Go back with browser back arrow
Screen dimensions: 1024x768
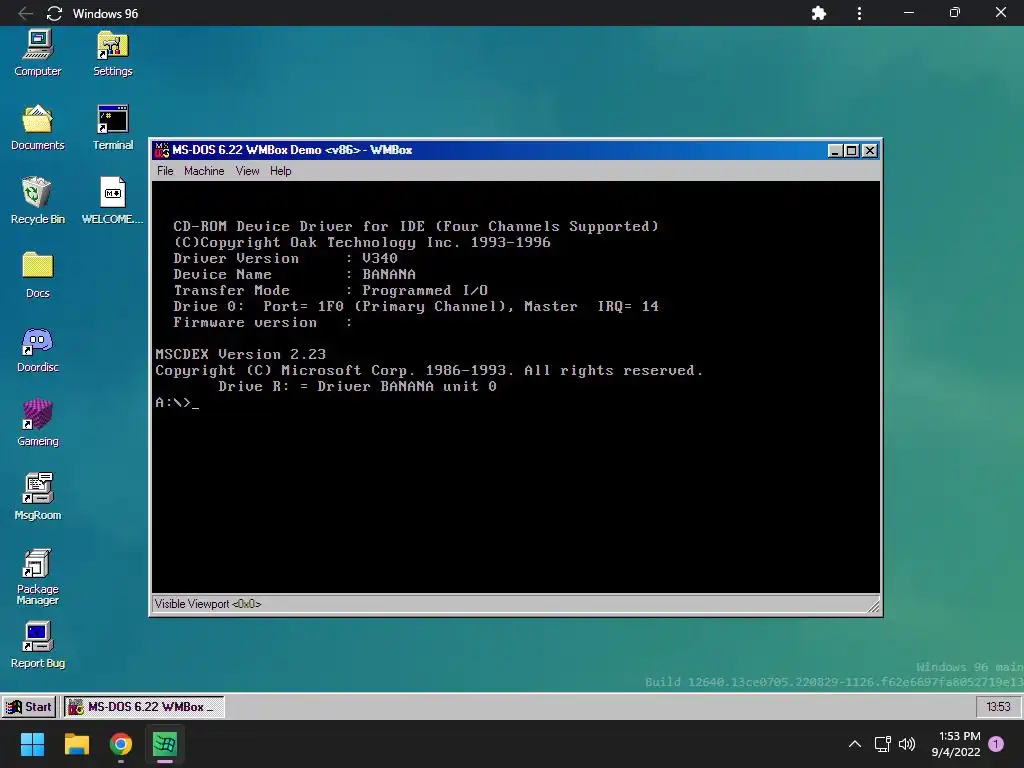click(25, 13)
